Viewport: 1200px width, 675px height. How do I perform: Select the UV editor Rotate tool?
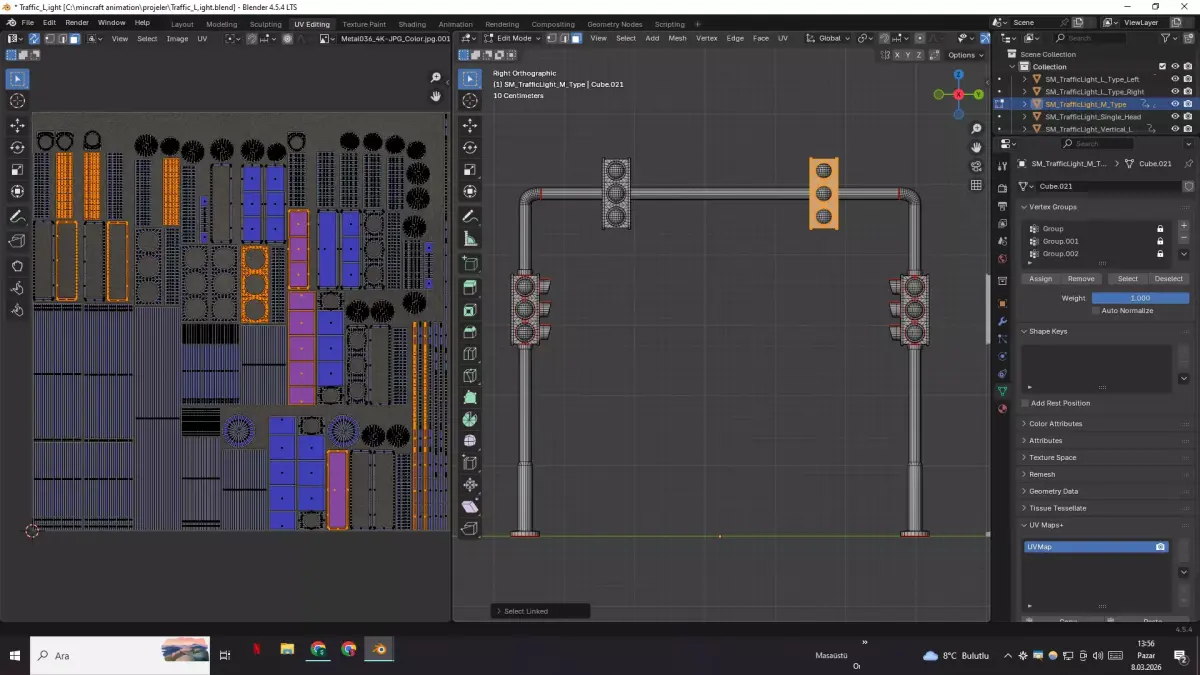(18, 147)
